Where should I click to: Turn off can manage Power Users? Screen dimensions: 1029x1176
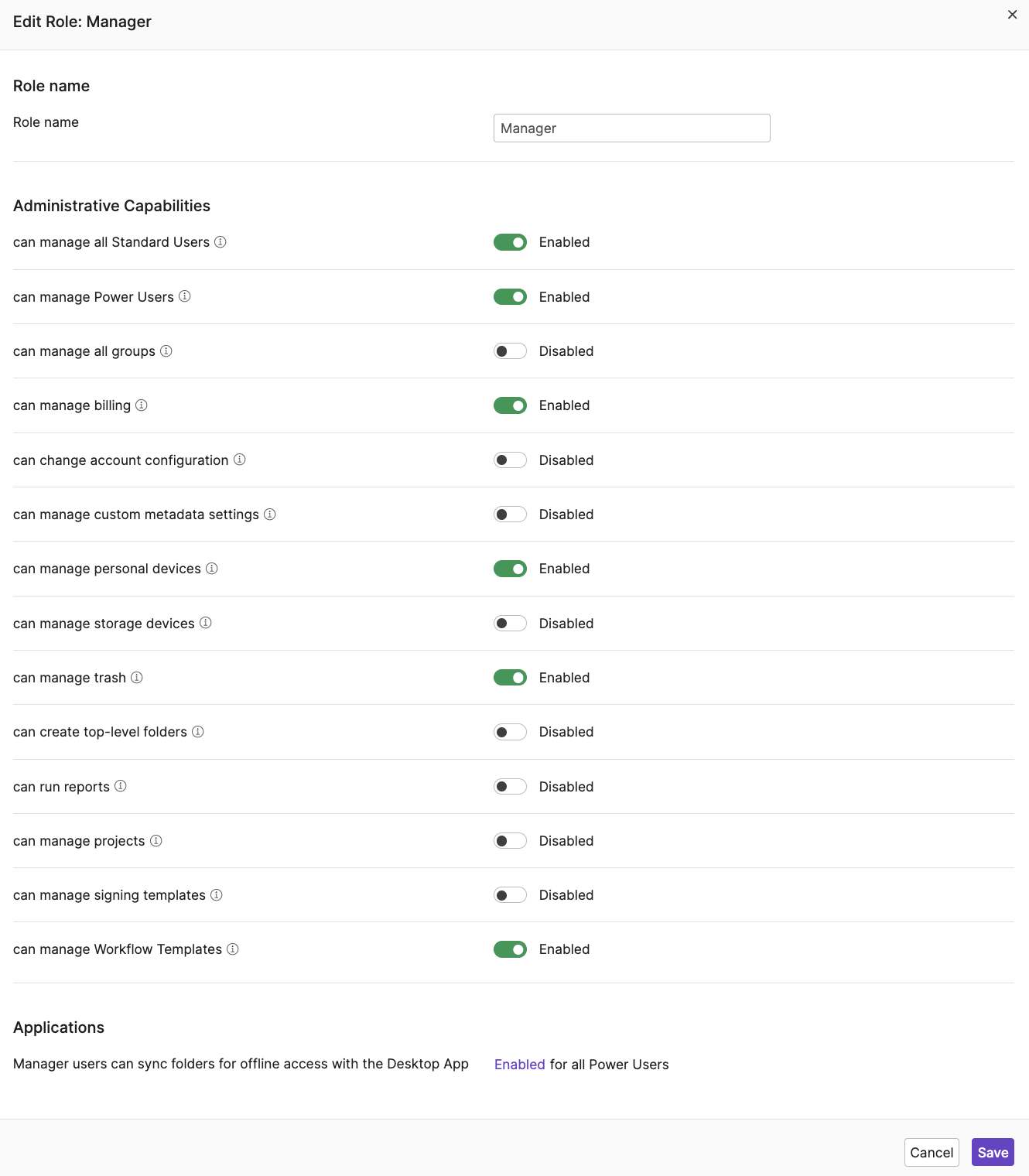[x=510, y=297]
